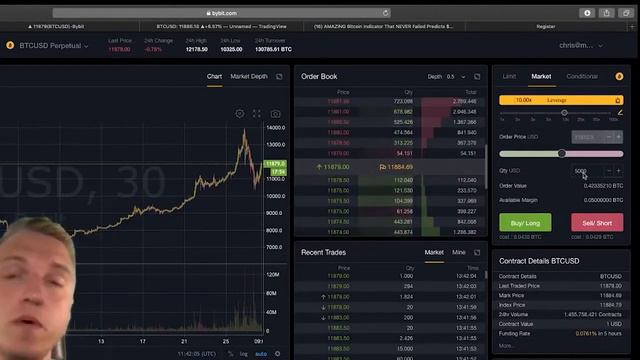Increase quantity with plus button
This screenshot has width=640, height=360.
(618, 171)
